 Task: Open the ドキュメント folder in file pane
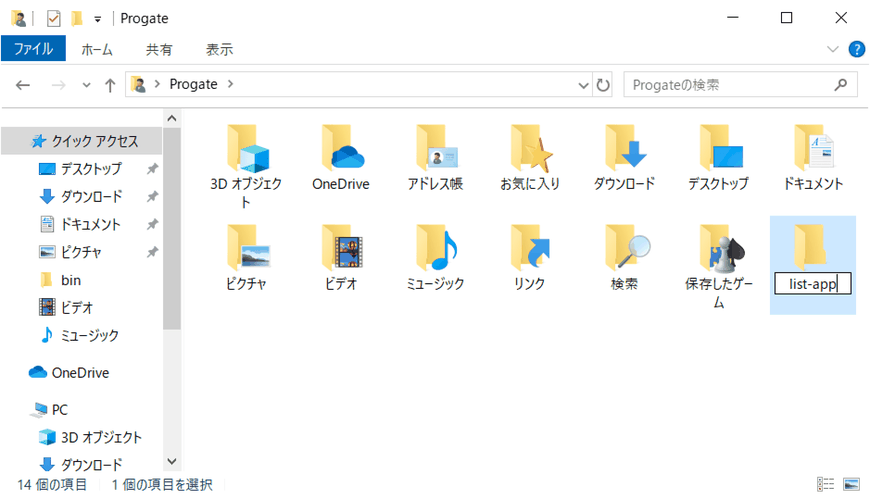pyautogui.click(x=813, y=149)
